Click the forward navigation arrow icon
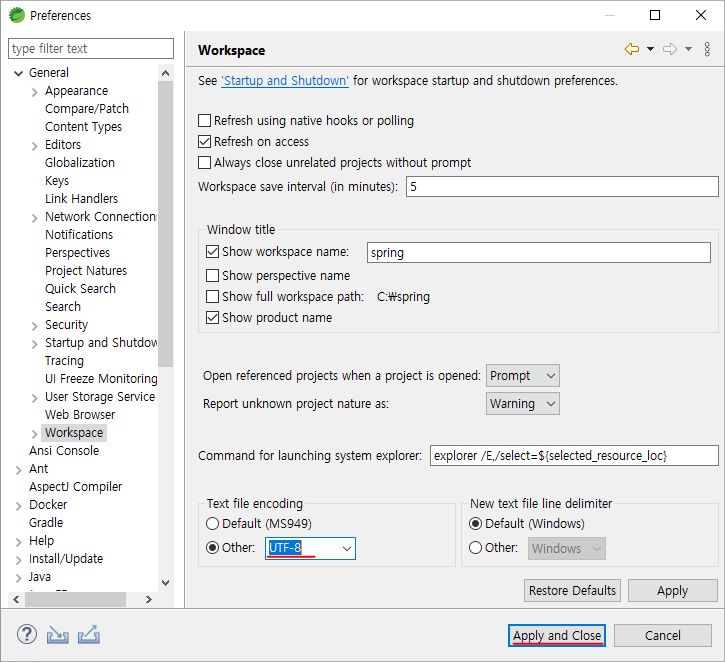The image size is (725, 662). (670, 49)
